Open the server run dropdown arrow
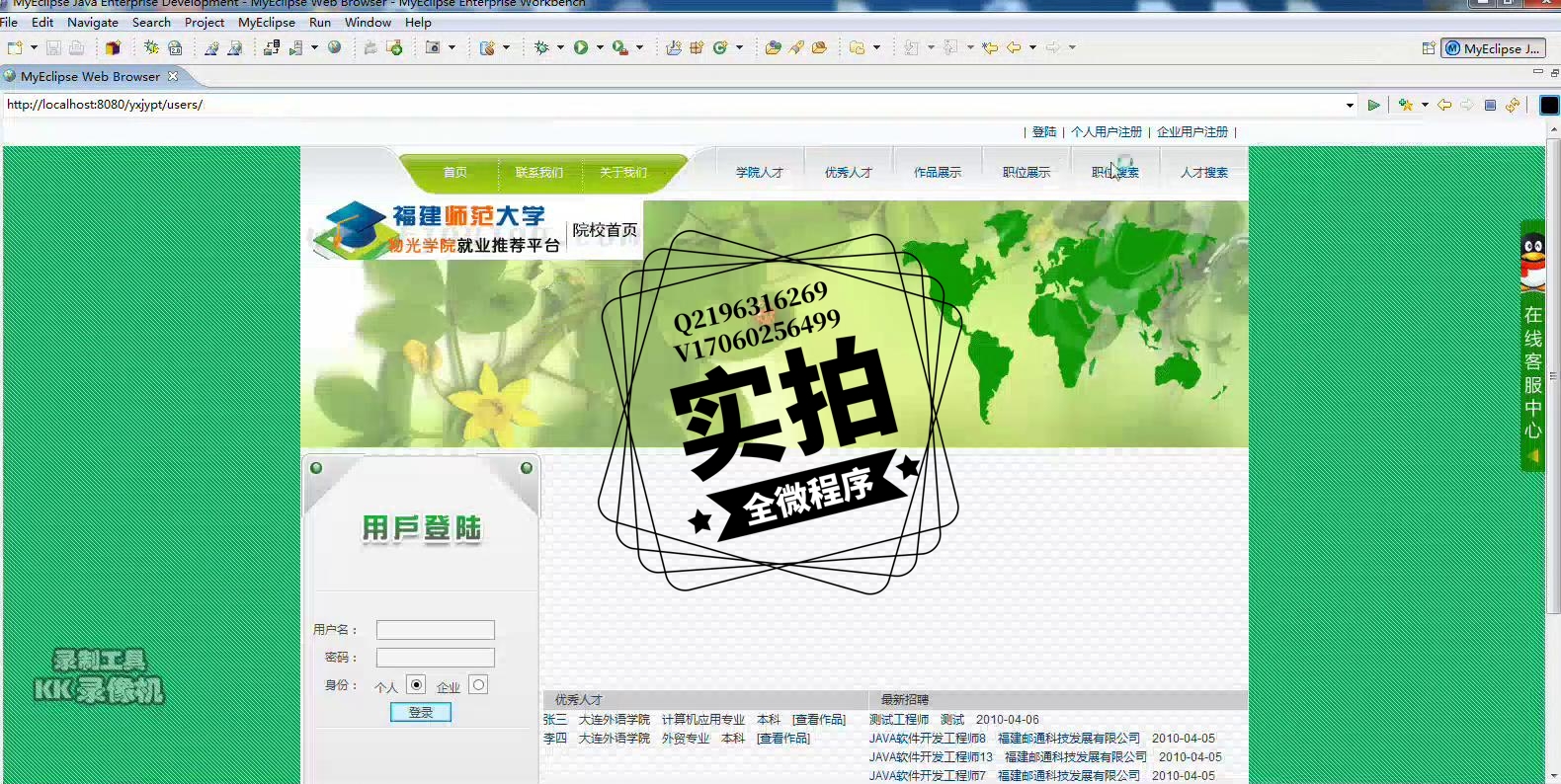The image size is (1561, 784). (315, 47)
